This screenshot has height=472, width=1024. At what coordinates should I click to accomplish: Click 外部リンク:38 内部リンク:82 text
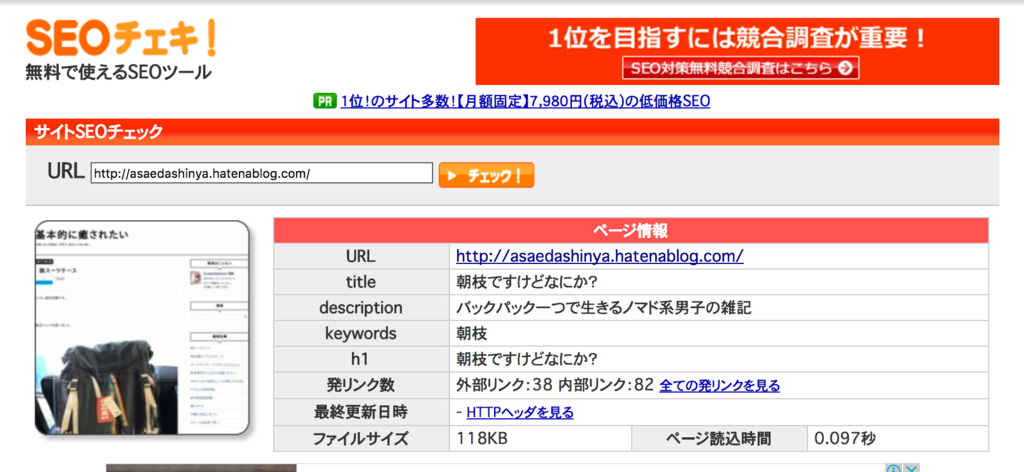(x=555, y=386)
